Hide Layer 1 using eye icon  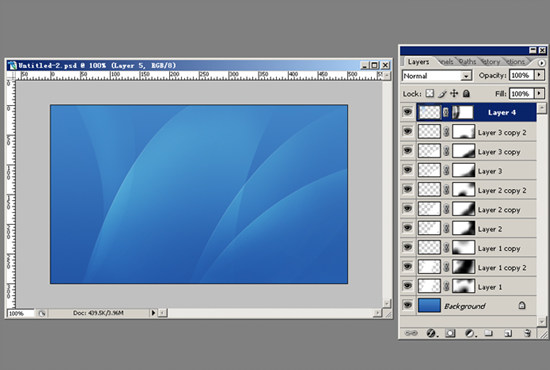point(408,286)
